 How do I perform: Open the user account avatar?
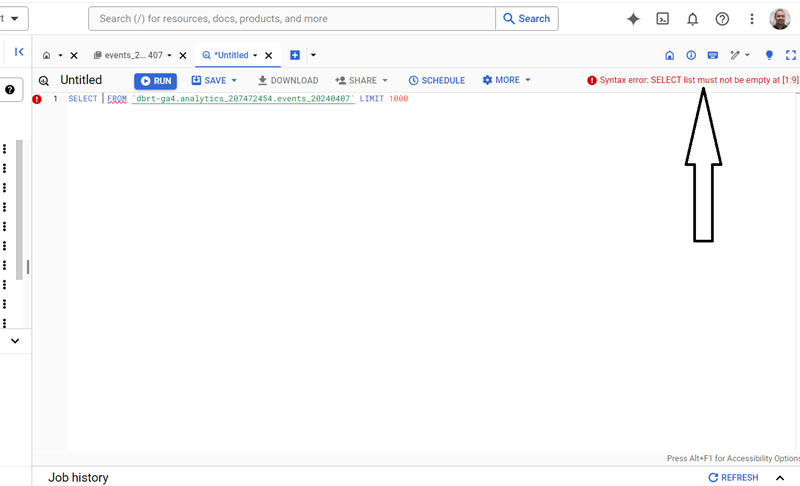click(x=780, y=19)
